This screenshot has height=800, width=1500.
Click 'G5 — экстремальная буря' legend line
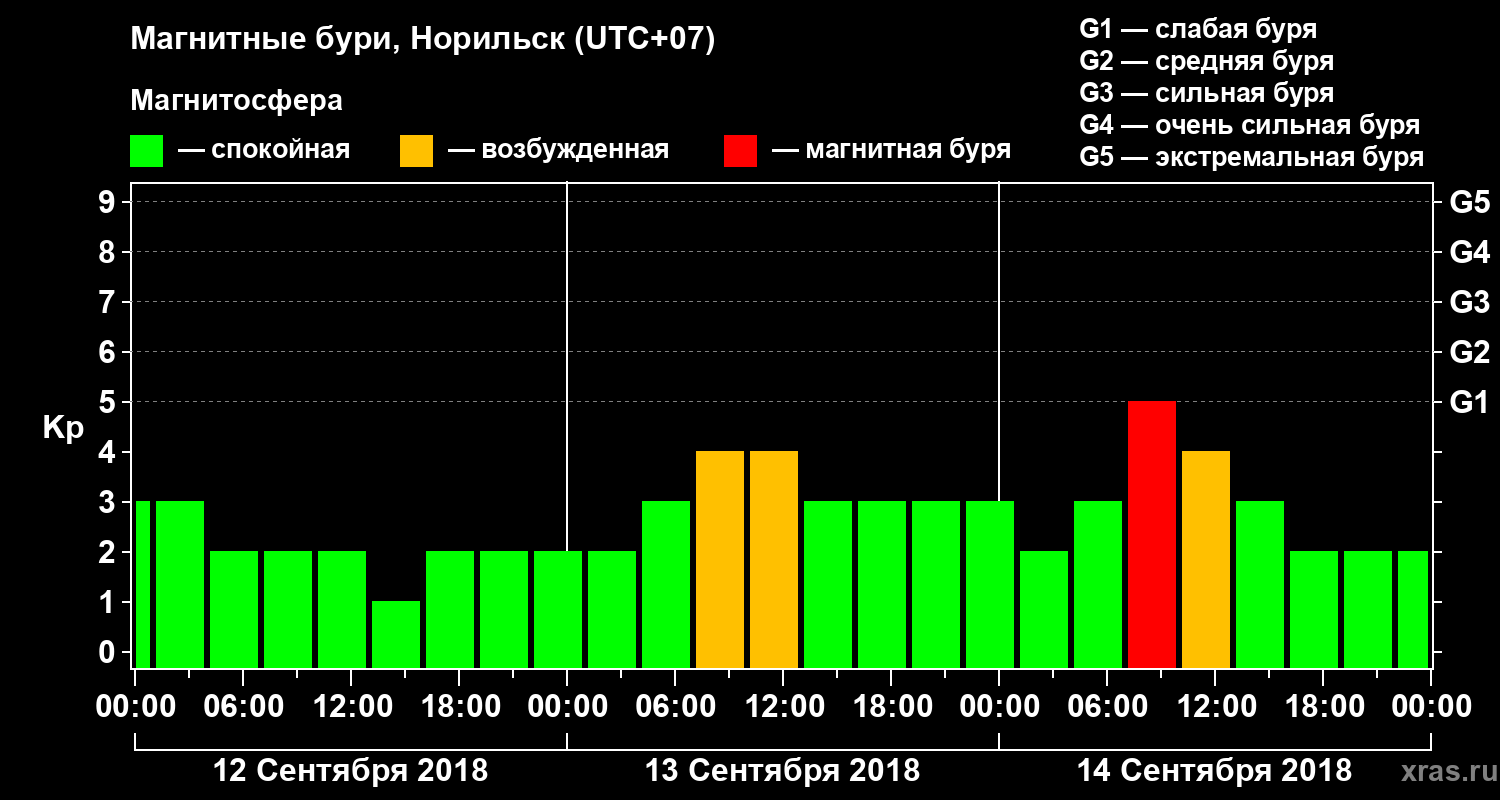coord(1252,157)
